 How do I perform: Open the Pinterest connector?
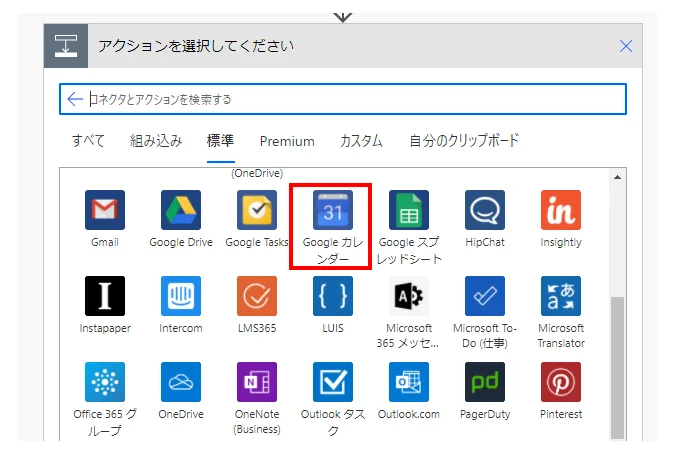pos(561,382)
